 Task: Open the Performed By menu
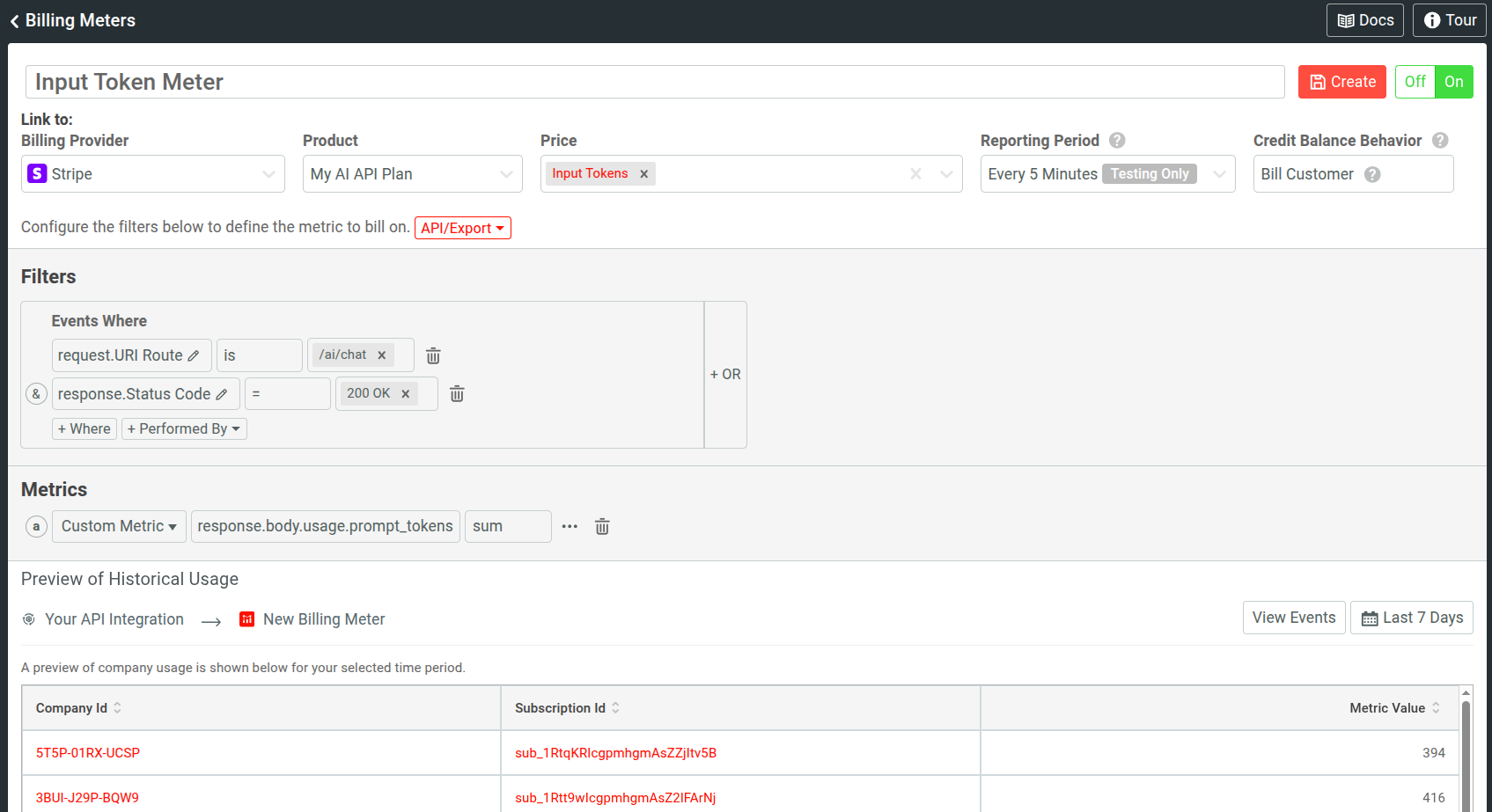[184, 428]
